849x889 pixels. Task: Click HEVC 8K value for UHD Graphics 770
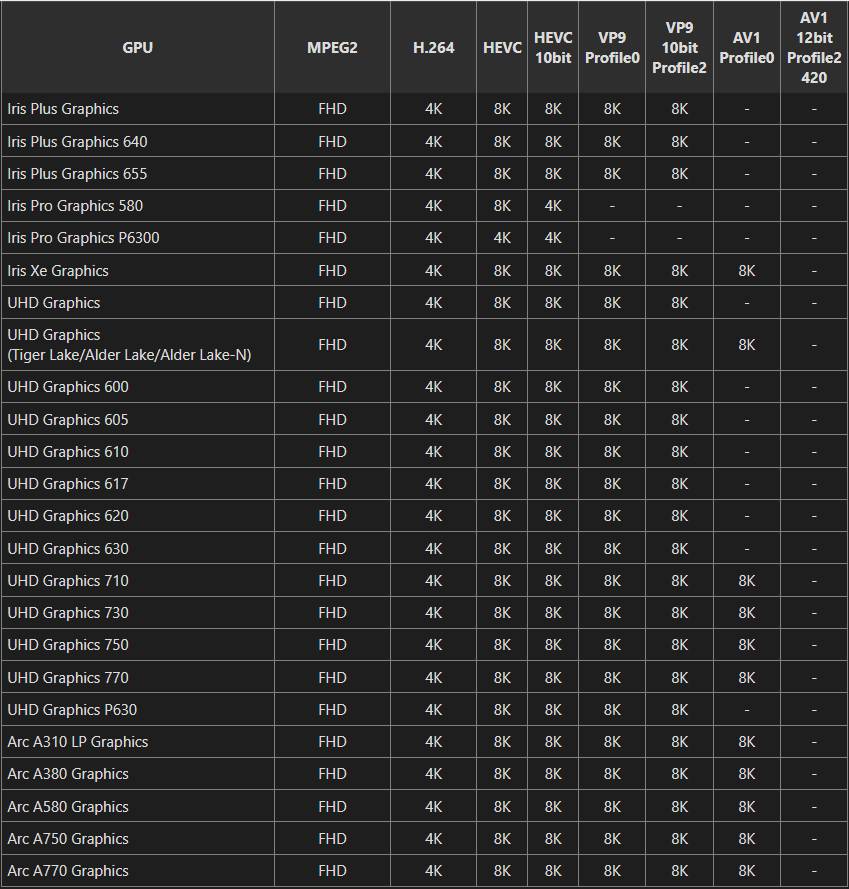(x=502, y=678)
